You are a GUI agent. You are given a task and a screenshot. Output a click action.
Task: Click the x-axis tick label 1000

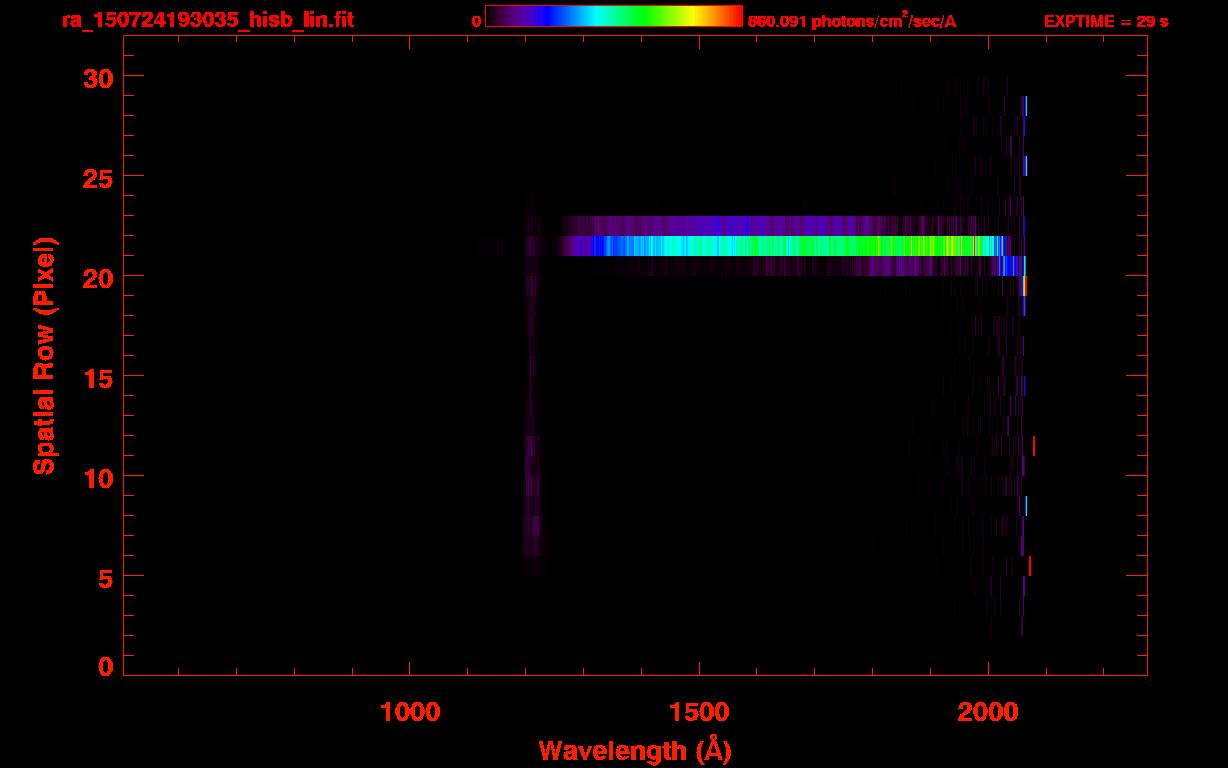(x=410, y=712)
